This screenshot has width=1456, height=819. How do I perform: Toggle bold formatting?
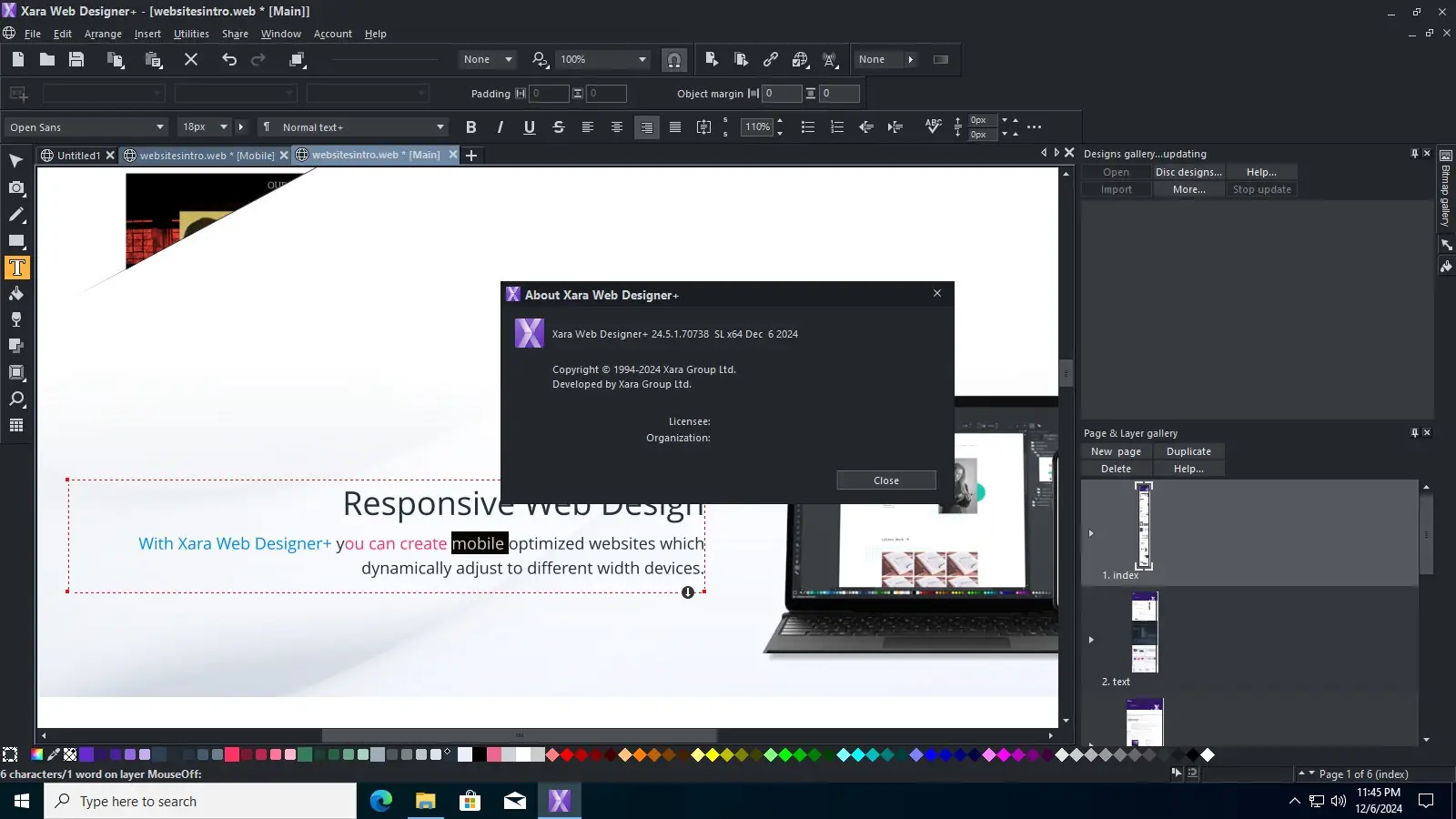pos(471,127)
